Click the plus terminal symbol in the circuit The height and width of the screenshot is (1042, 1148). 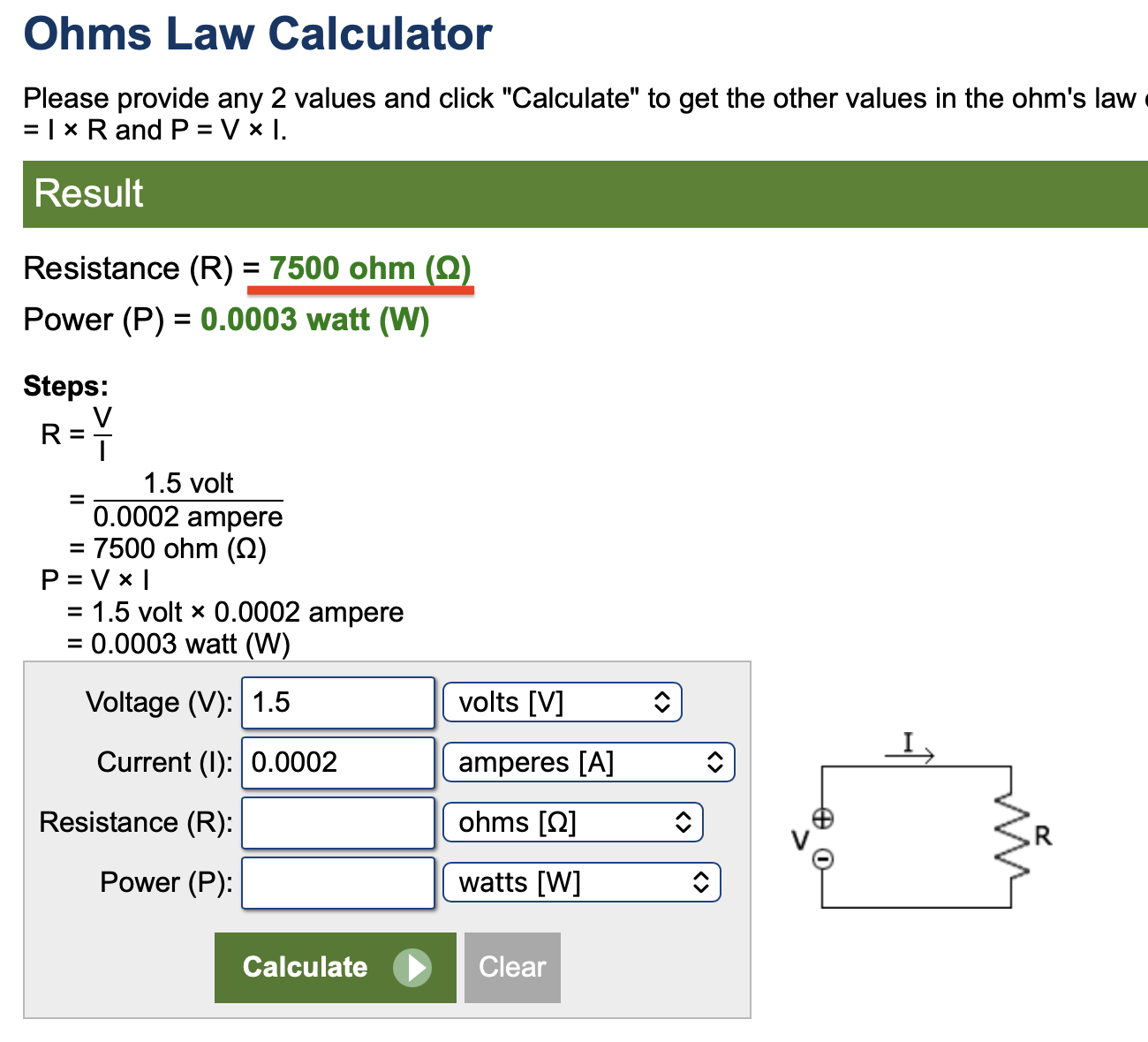pyautogui.click(x=822, y=819)
